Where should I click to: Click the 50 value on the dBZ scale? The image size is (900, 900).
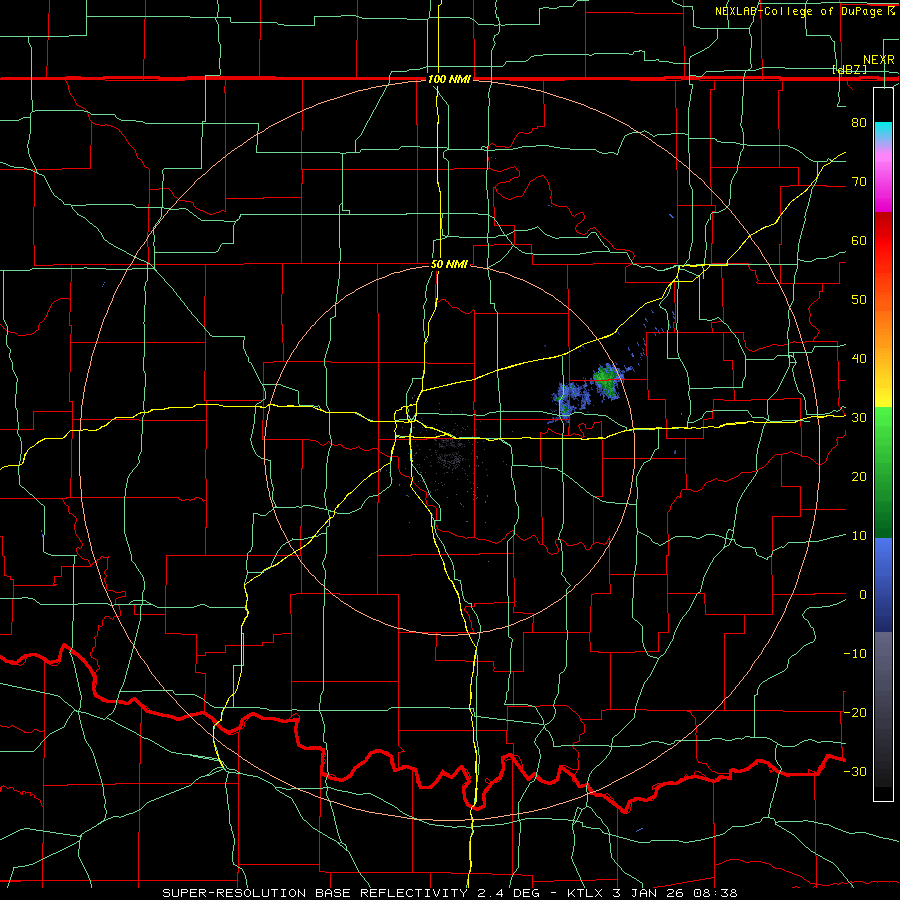[859, 300]
